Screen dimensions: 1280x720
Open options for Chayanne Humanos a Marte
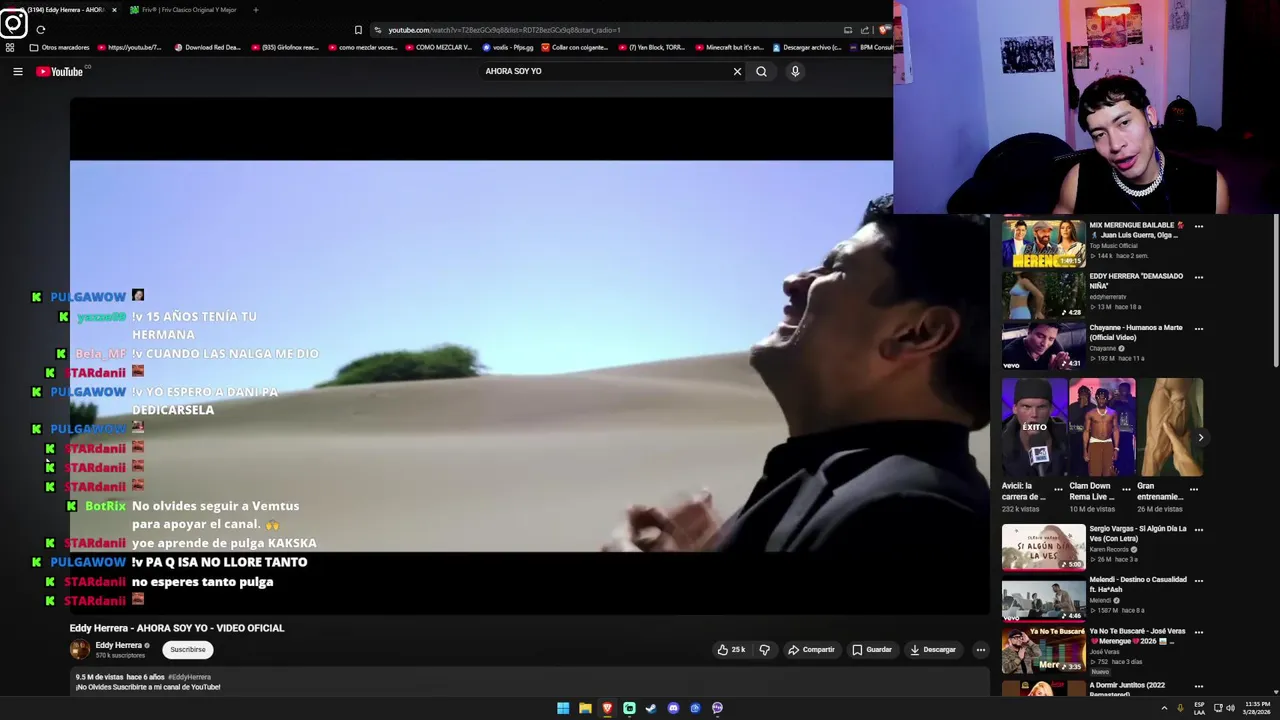(1199, 328)
